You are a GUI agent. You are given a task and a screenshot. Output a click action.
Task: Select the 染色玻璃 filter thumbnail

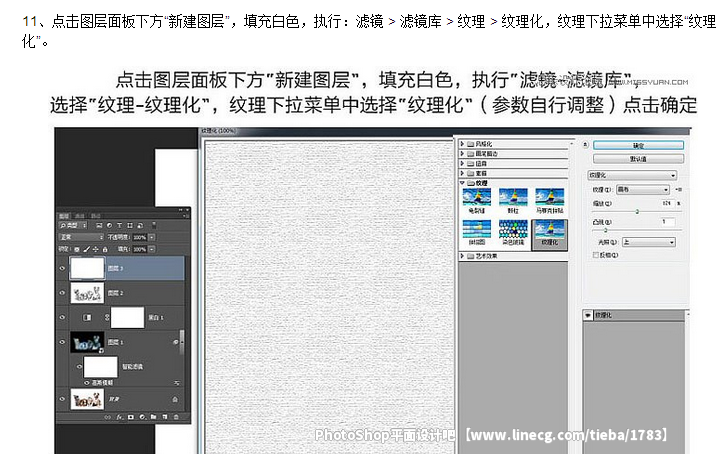coord(513,232)
